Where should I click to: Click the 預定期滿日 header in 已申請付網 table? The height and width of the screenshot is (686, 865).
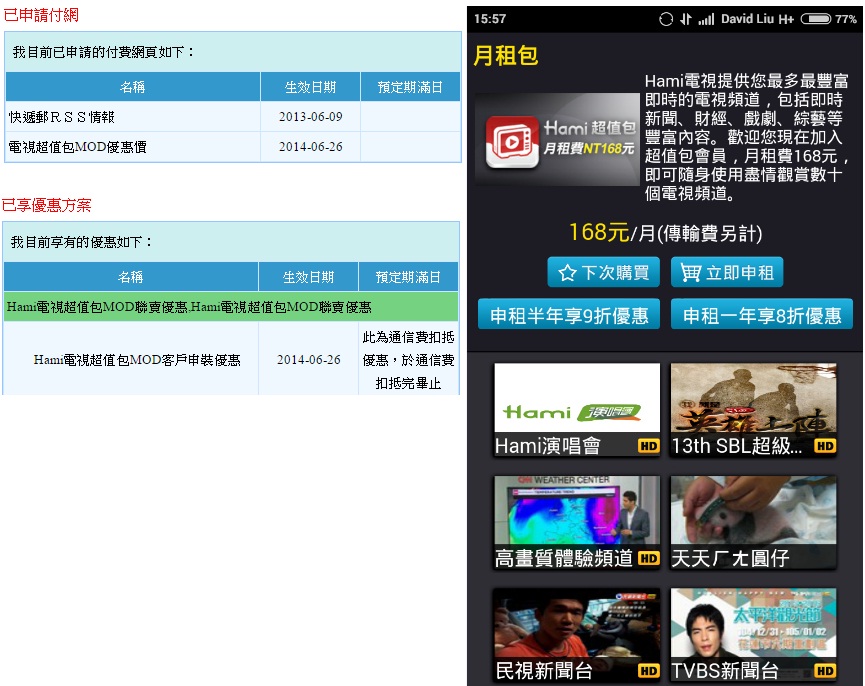click(410, 87)
